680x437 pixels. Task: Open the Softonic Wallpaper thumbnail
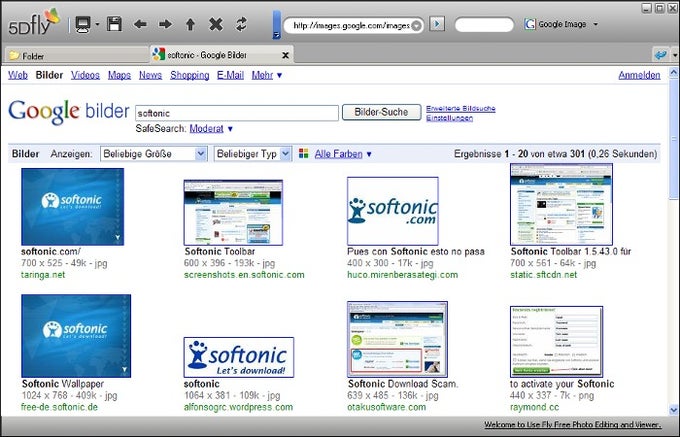[76, 336]
